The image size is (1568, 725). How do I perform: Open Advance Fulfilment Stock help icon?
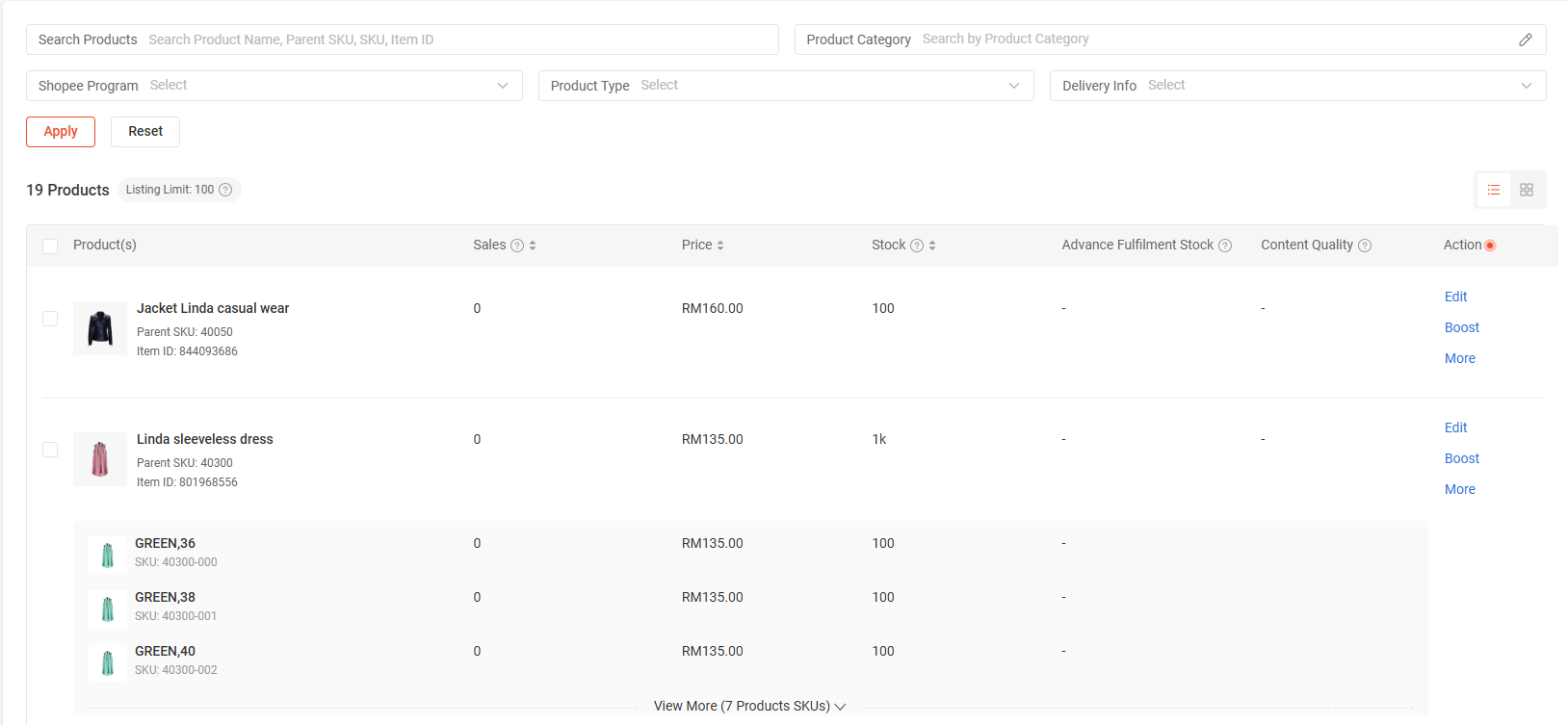1225,246
